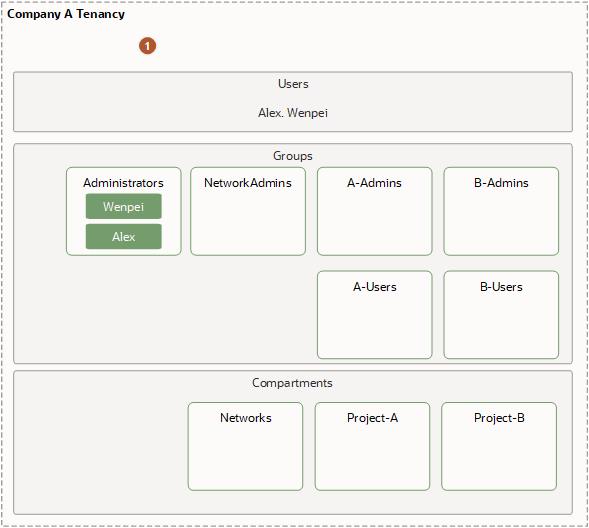Click the Administrators group box title
The image size is (589, 528).
coord(123,183)
